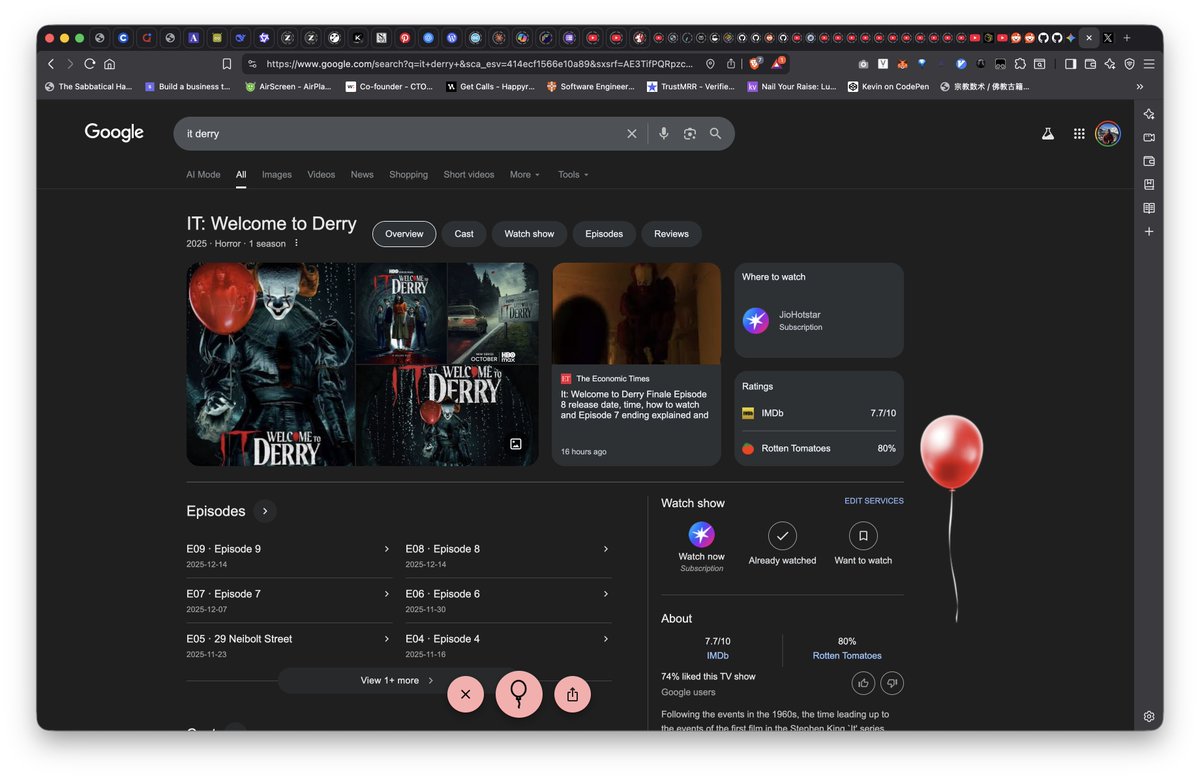Show hidden bookmarks with overflow chevrons
Image resolution: width=1200 pixels, height=779 pixels.
(x=1139, y=87)
